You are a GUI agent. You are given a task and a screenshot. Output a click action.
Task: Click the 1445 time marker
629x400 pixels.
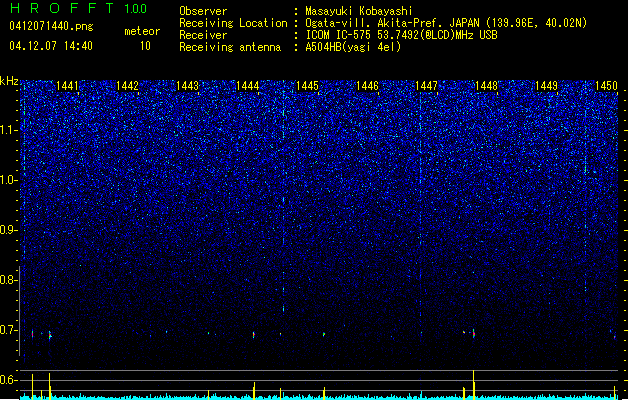coord(307,86)
